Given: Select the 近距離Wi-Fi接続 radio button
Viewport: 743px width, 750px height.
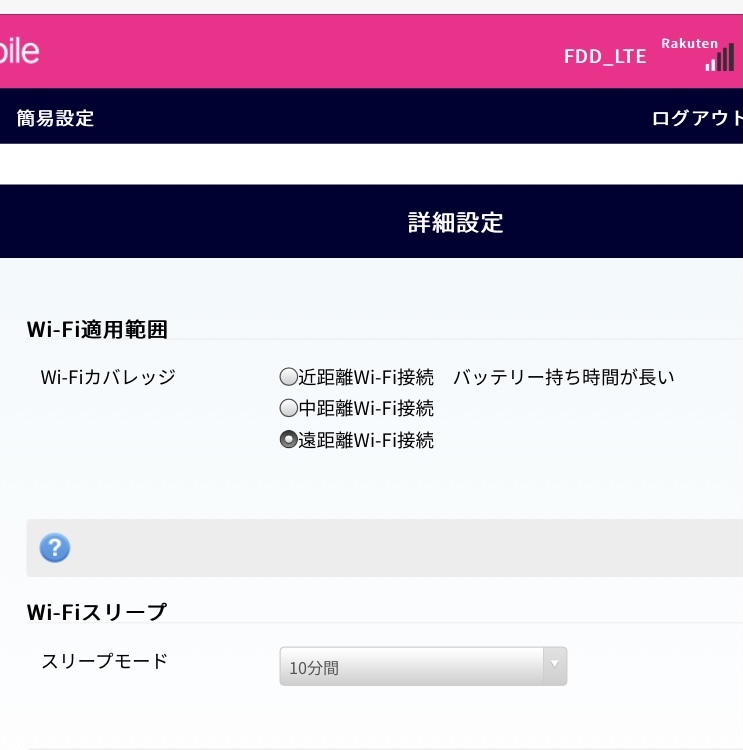Looking at the screenshot, I should click(288, 377).
